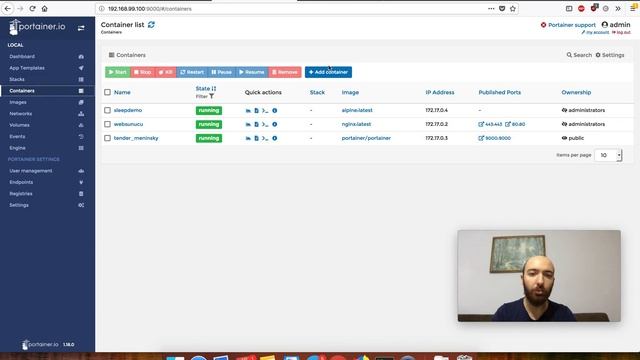Image resolution: width=640 pixels, height=360 pixels.
Task: Click the red Remove button
Action: click(285, 72)
